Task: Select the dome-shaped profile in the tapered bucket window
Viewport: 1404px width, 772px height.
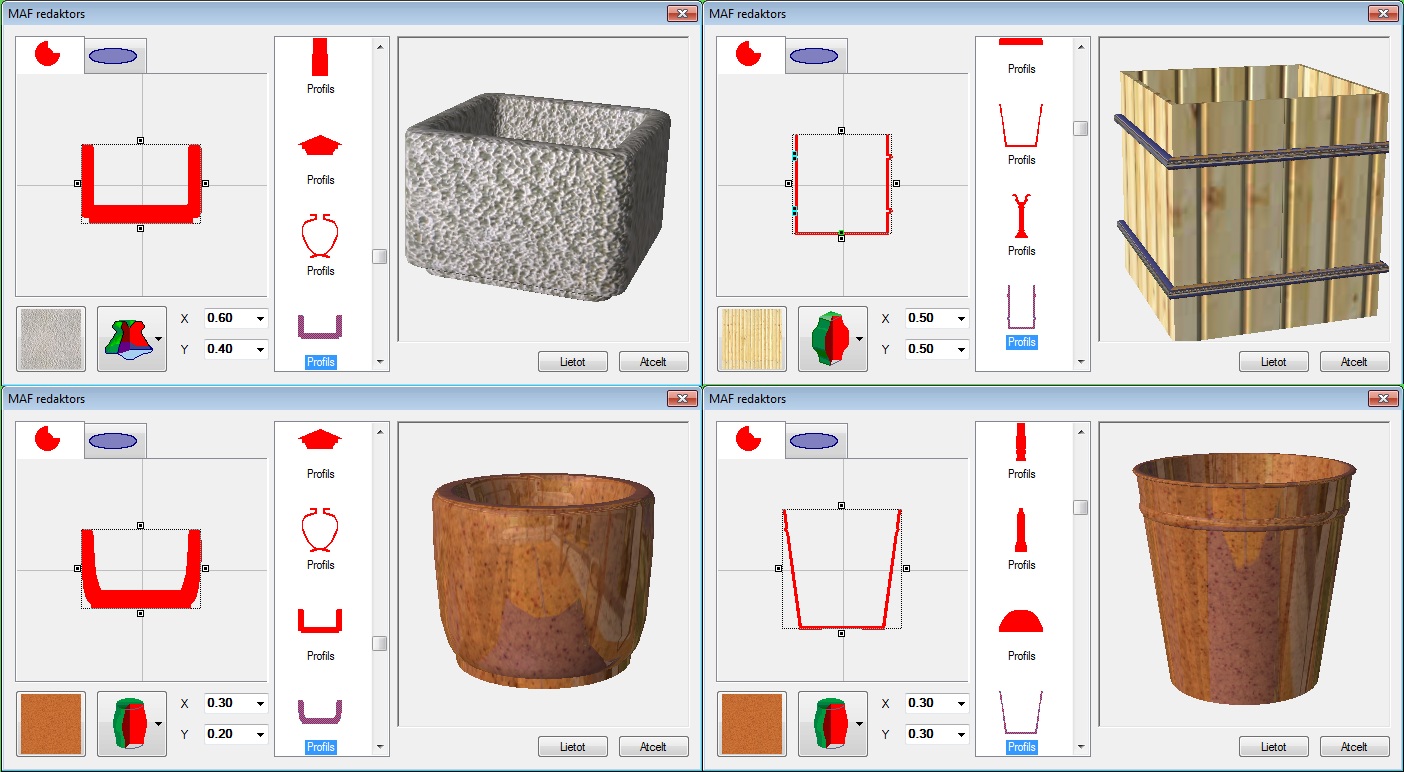Action: point(1021,621)
